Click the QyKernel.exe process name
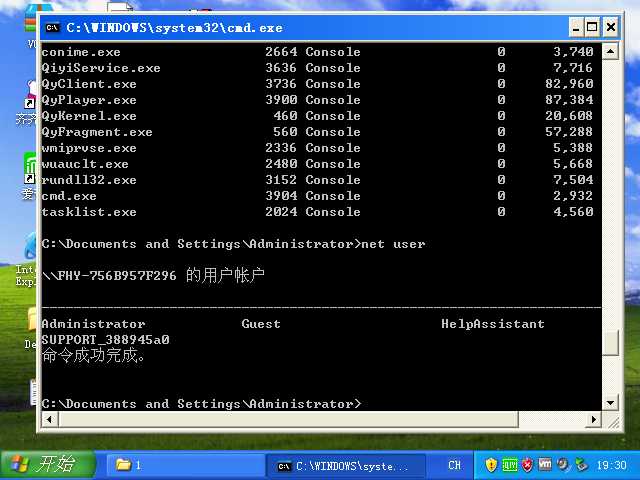Image resolution: width=640 pixels, height=480 pixels. click(x=89, y=116)
